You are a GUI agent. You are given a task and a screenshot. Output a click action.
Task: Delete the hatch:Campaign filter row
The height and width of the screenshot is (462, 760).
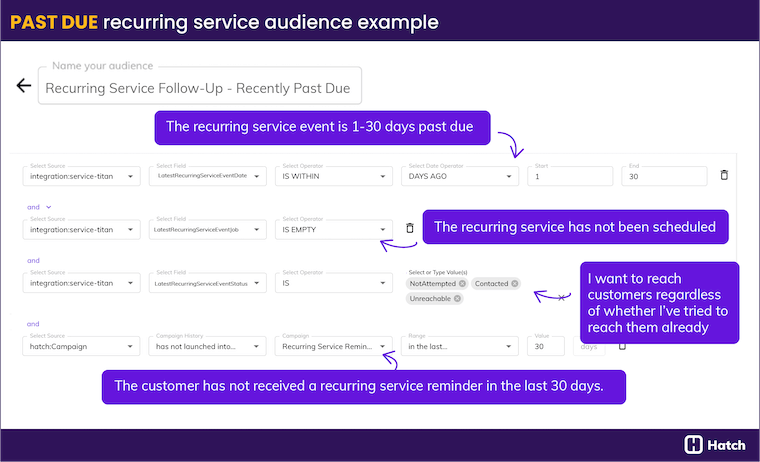pos(622,346)
